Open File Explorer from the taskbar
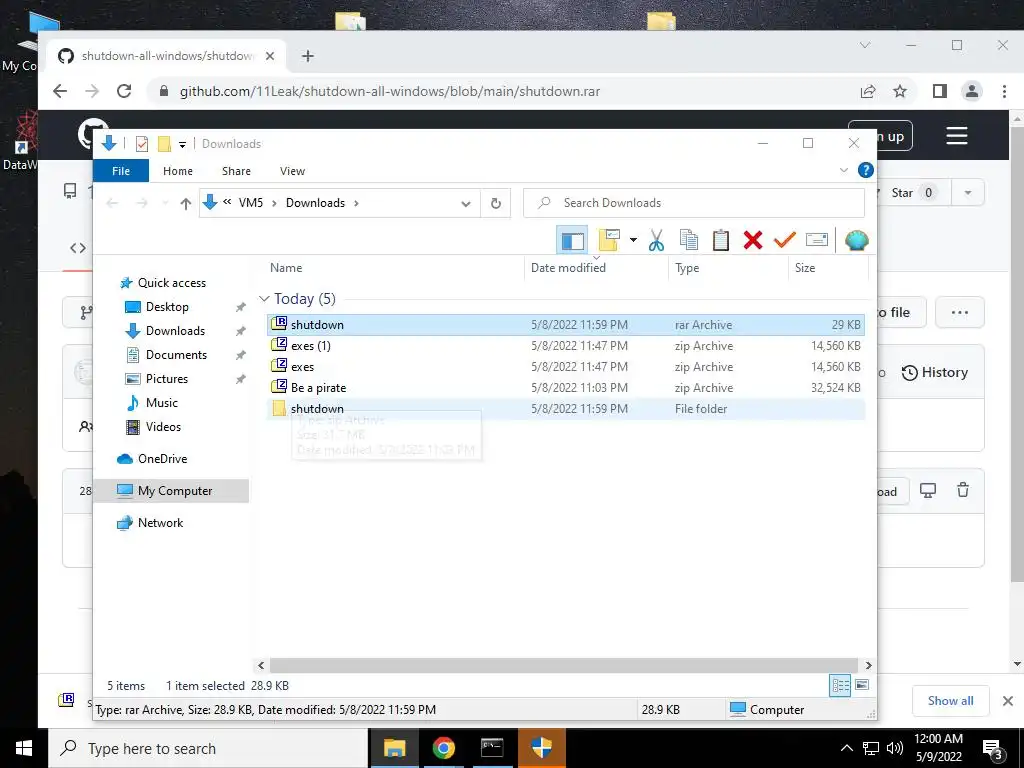Viewport: 1024px width, 768px height. 394,748
